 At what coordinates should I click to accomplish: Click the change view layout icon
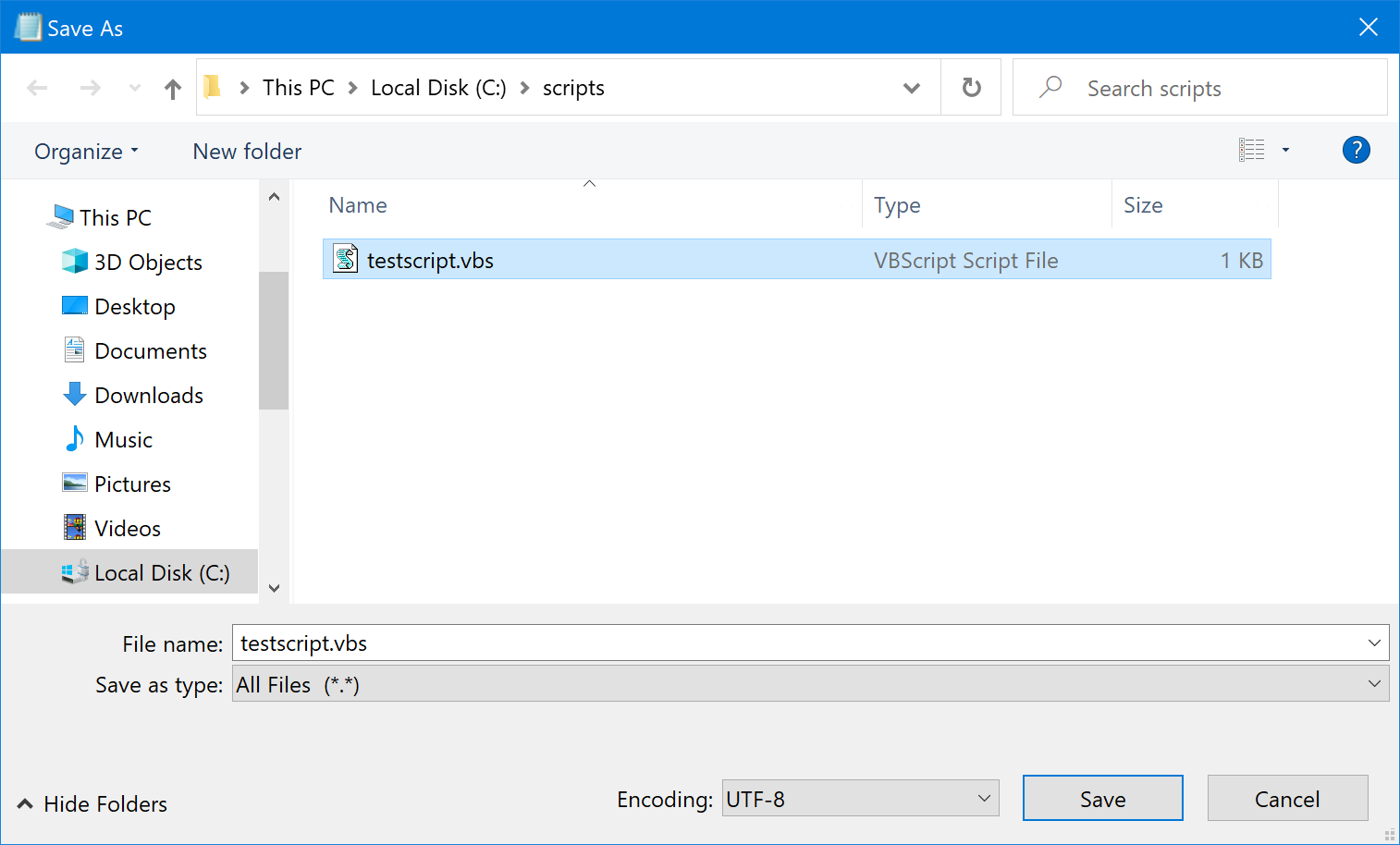coord(1251,150)
